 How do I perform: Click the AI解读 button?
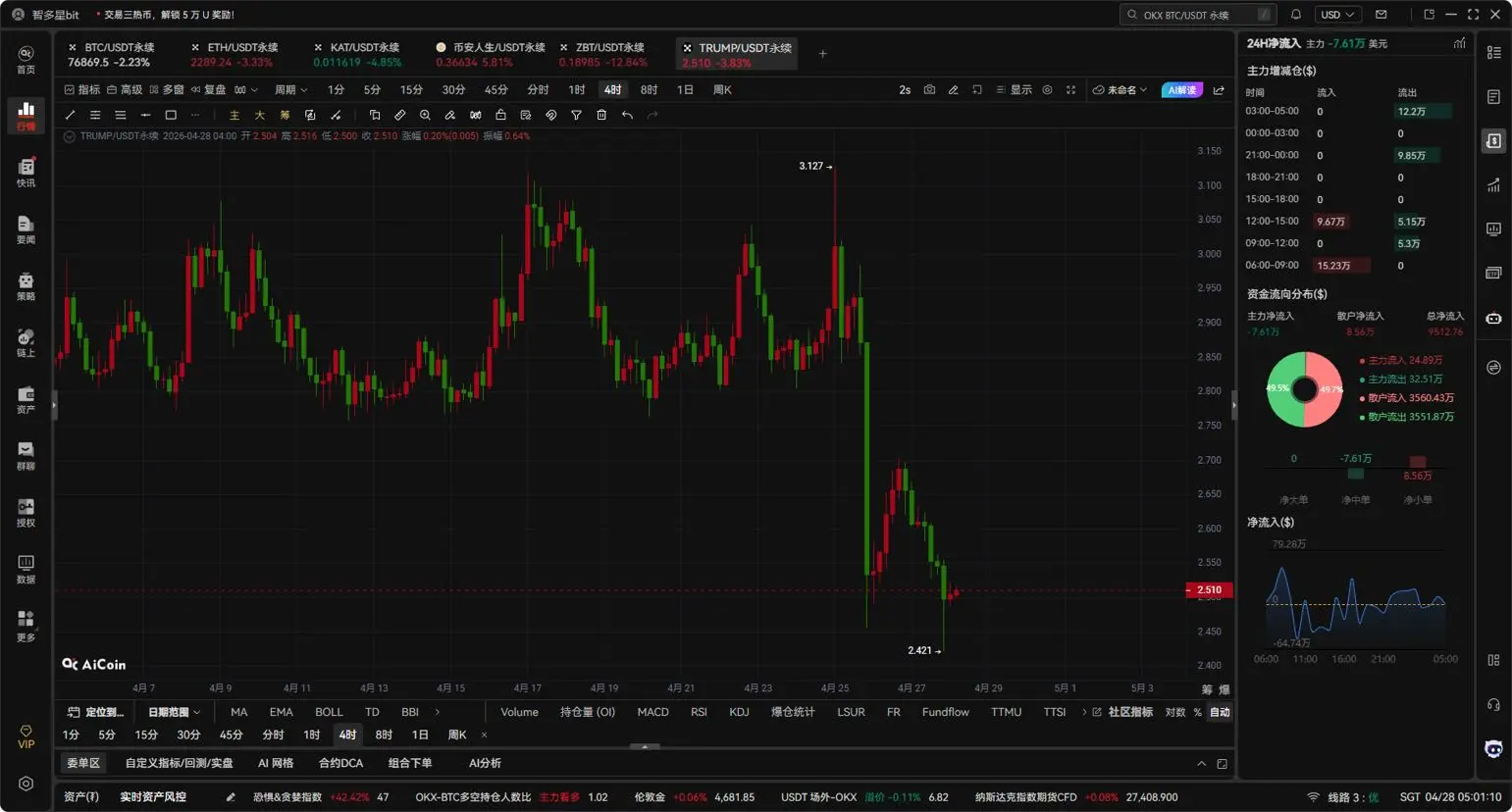pyautogui.click(x=1181, y=89)
